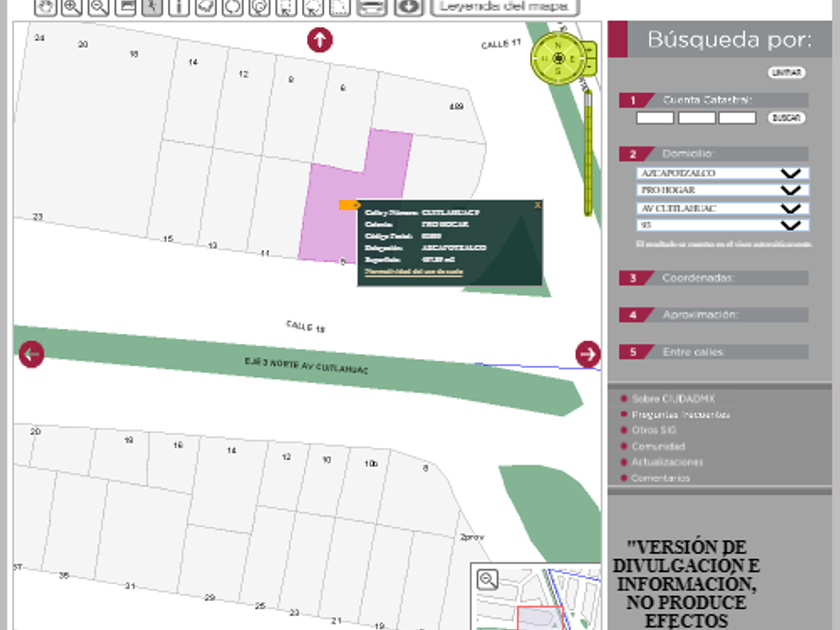The width and height of the screenshot is (840, 630).
Task: Expand section 4 Aproximación
Action: point(714,315)
